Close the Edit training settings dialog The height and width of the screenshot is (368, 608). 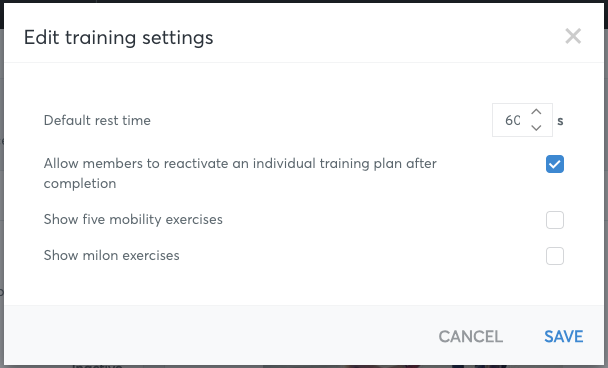573,36
